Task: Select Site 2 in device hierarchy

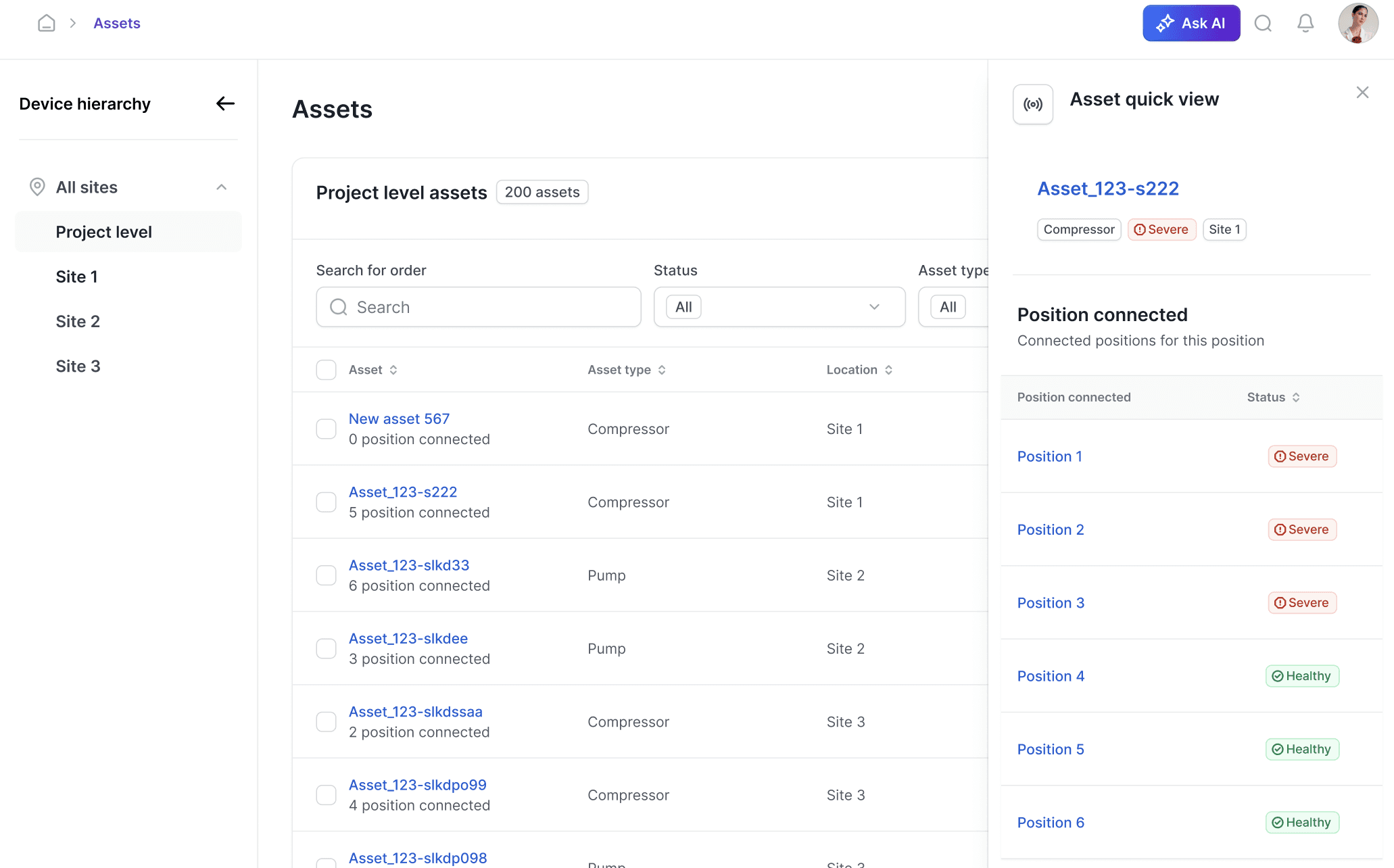Action: 78,321
